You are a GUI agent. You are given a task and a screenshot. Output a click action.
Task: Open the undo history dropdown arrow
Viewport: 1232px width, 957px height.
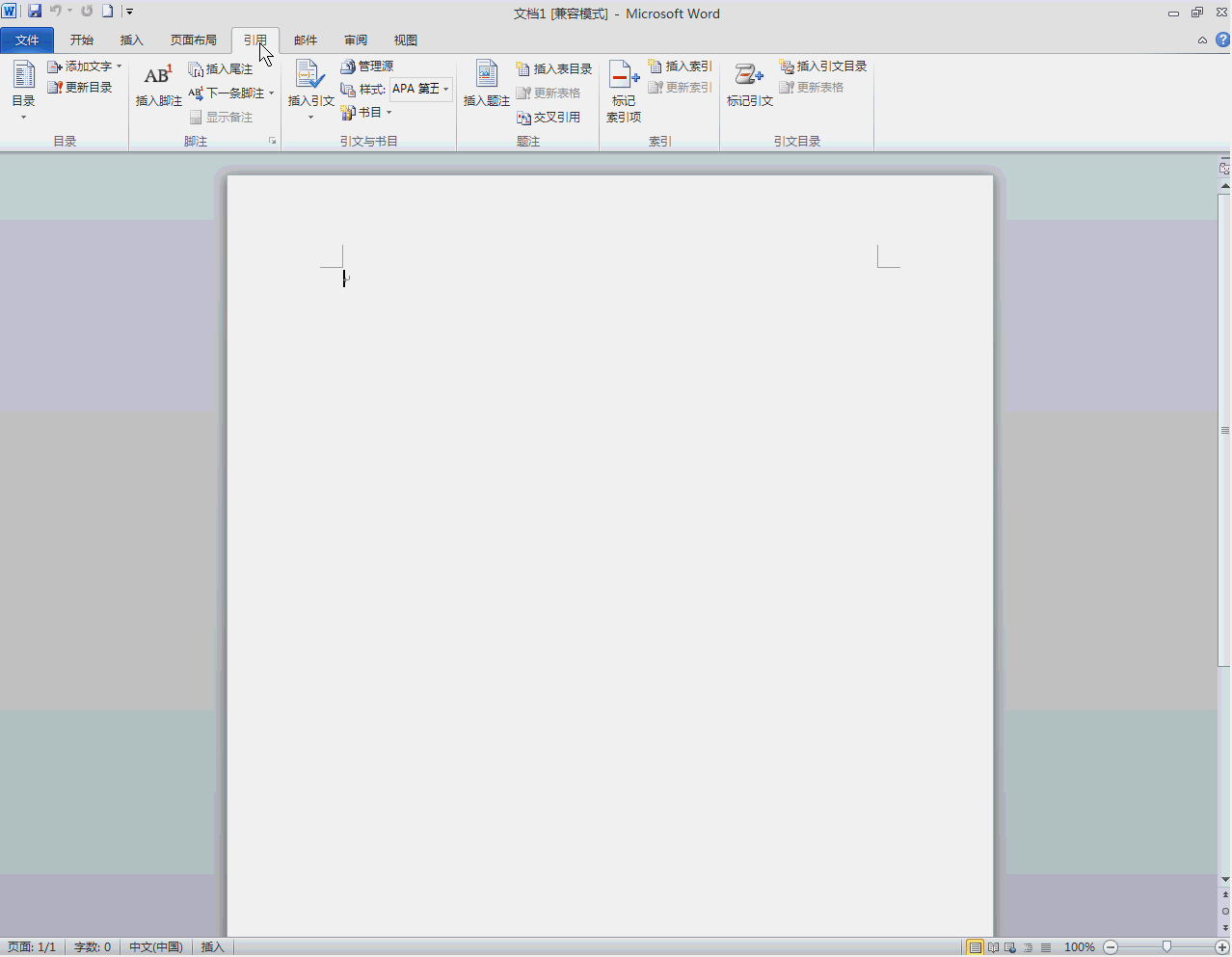point(69,12)
